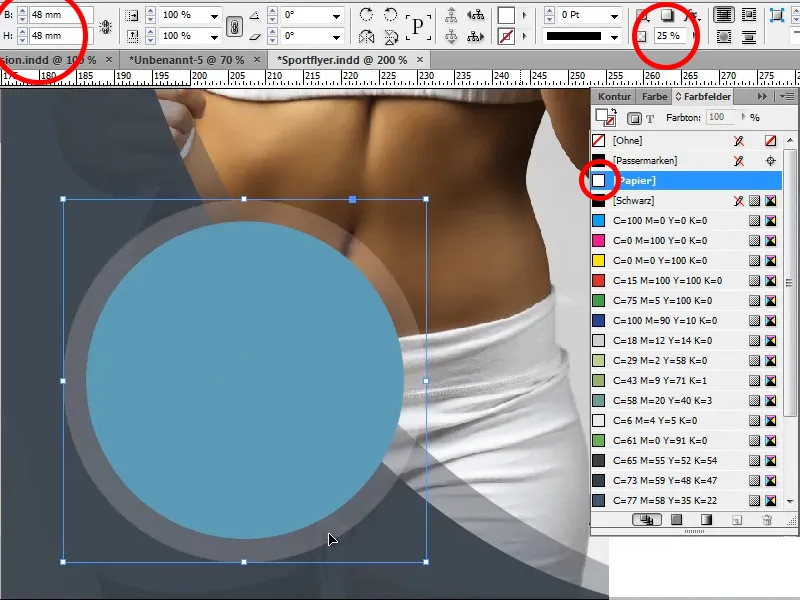Select the C=100 M=0 Y=0 K=0 swatch
Image resolution: width=800 pixels, height=600 pixels.
coord(686,220)
